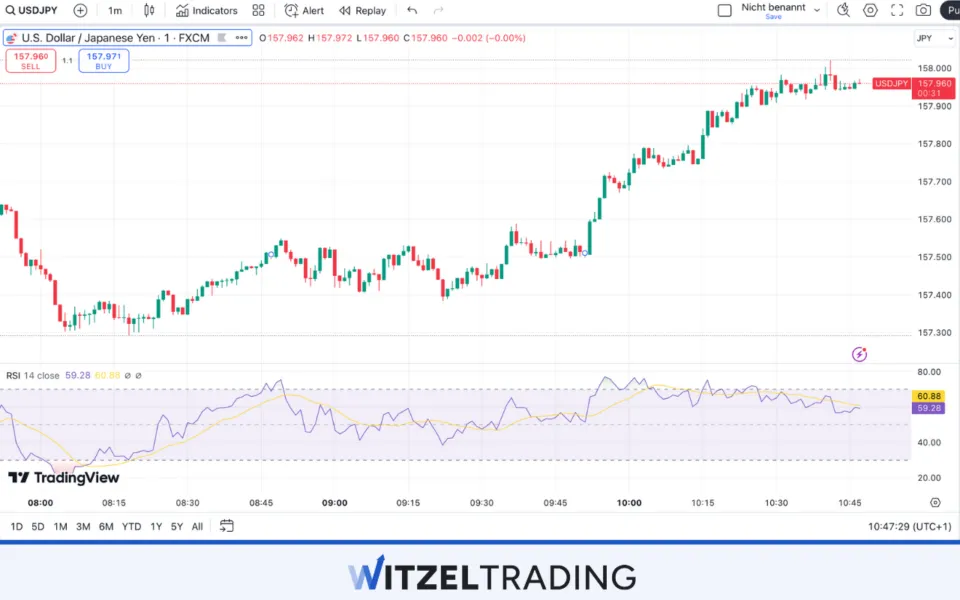Select the YTD range tab

click(x=130, y=526)
